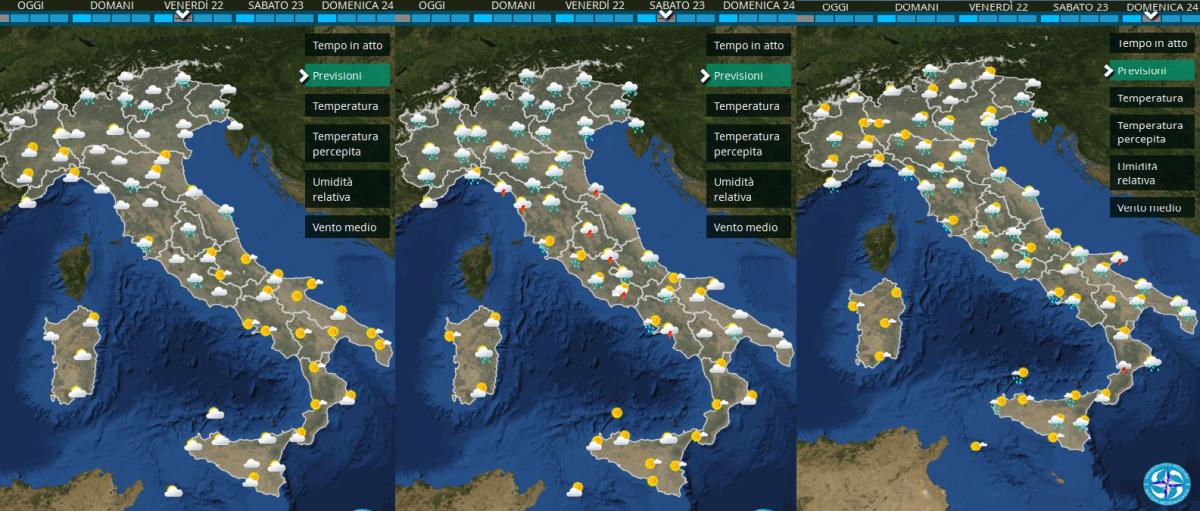This screenshot has height=511, width=1200.
Task: Show Temperatura layer in middle panel
Action: coord(749,106)
